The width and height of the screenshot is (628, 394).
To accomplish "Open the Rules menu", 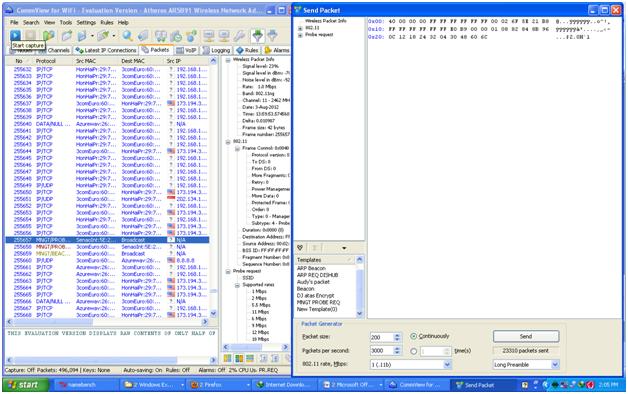I will pos(107,22).
